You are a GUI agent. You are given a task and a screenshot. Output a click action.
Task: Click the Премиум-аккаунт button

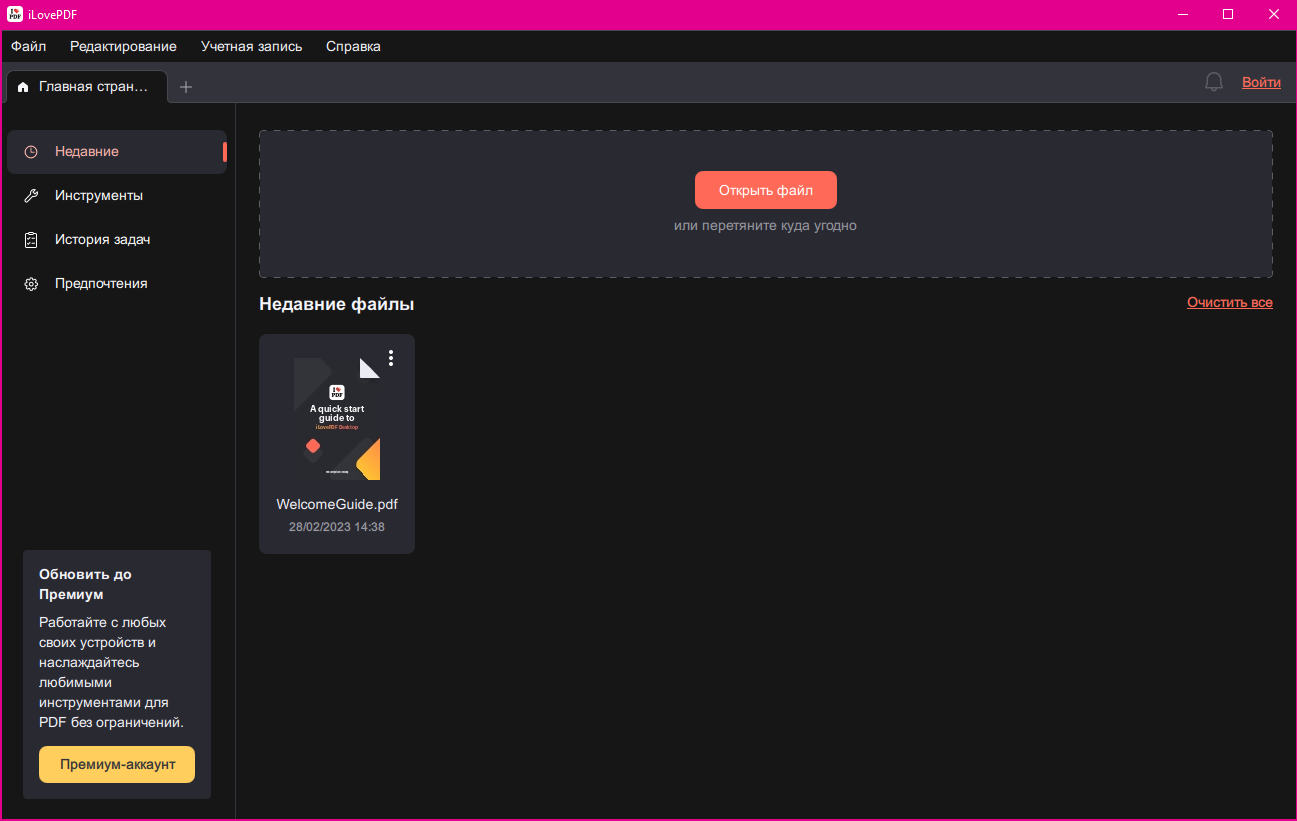(x=117, y=764)
